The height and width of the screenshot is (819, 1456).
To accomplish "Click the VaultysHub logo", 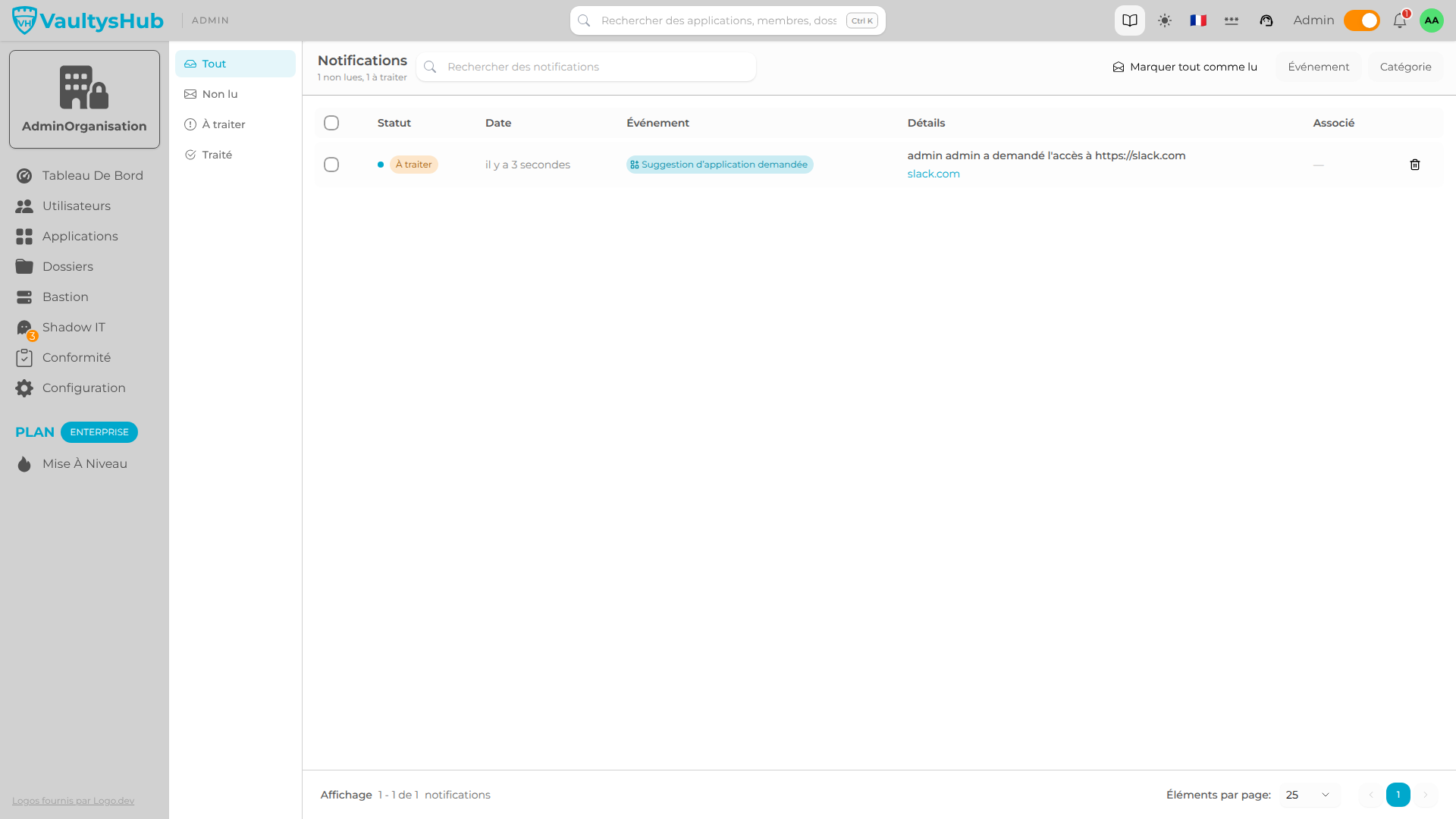I will [x=88, y=20].
